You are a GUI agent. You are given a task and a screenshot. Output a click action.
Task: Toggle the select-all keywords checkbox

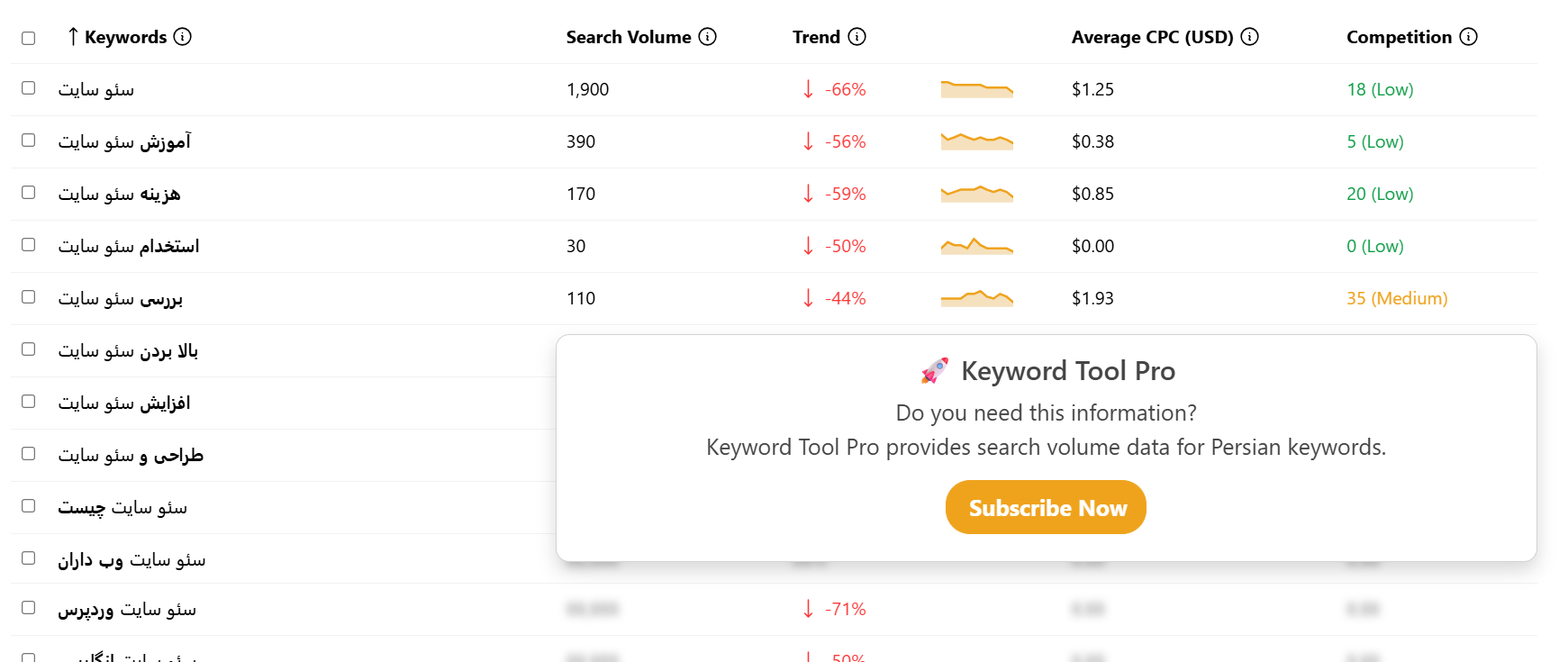(29, 38)
